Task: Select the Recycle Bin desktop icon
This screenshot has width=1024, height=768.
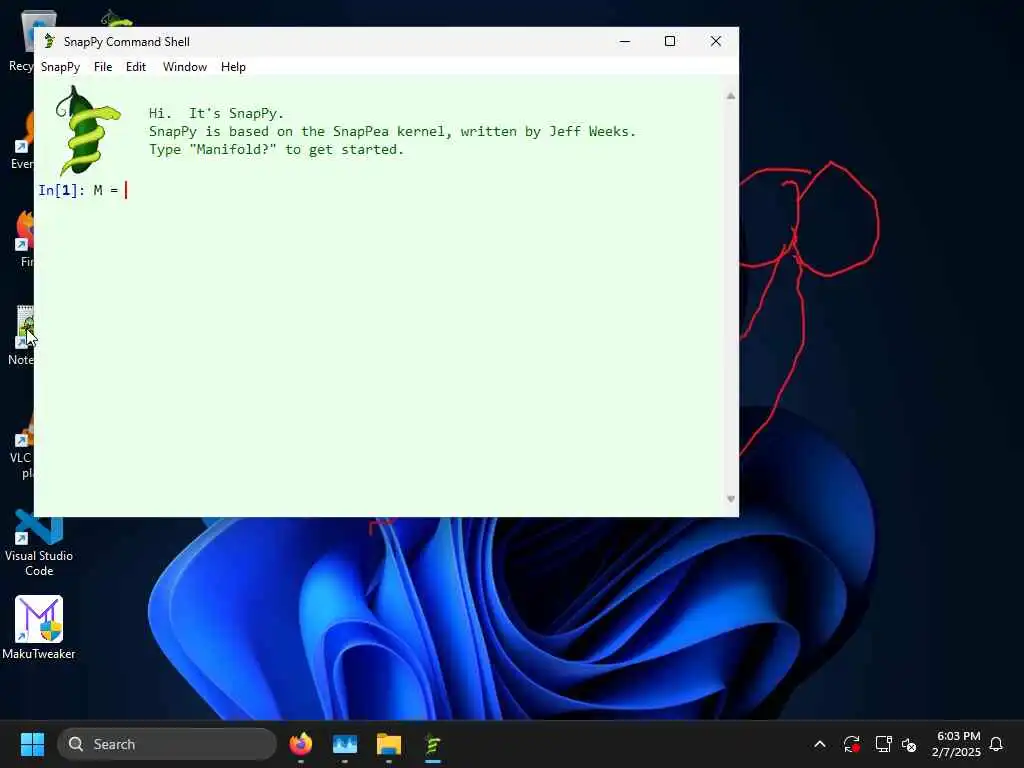Action: (22, 40)
